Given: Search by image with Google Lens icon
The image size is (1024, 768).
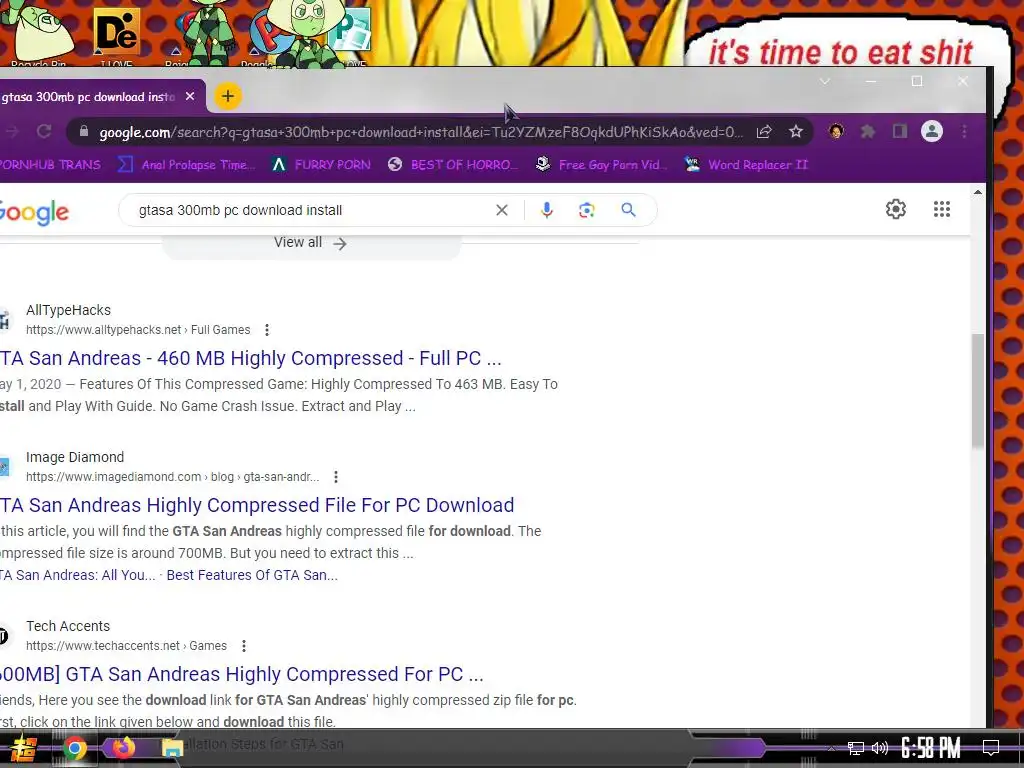Looking at the screenshot, I should click(586, 210).
